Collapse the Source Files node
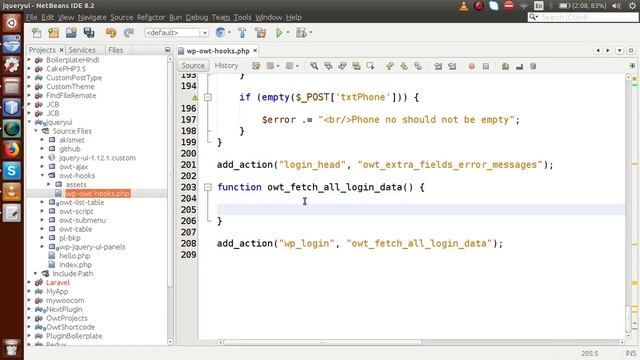640x360 pixels. [x=36, y=131]
